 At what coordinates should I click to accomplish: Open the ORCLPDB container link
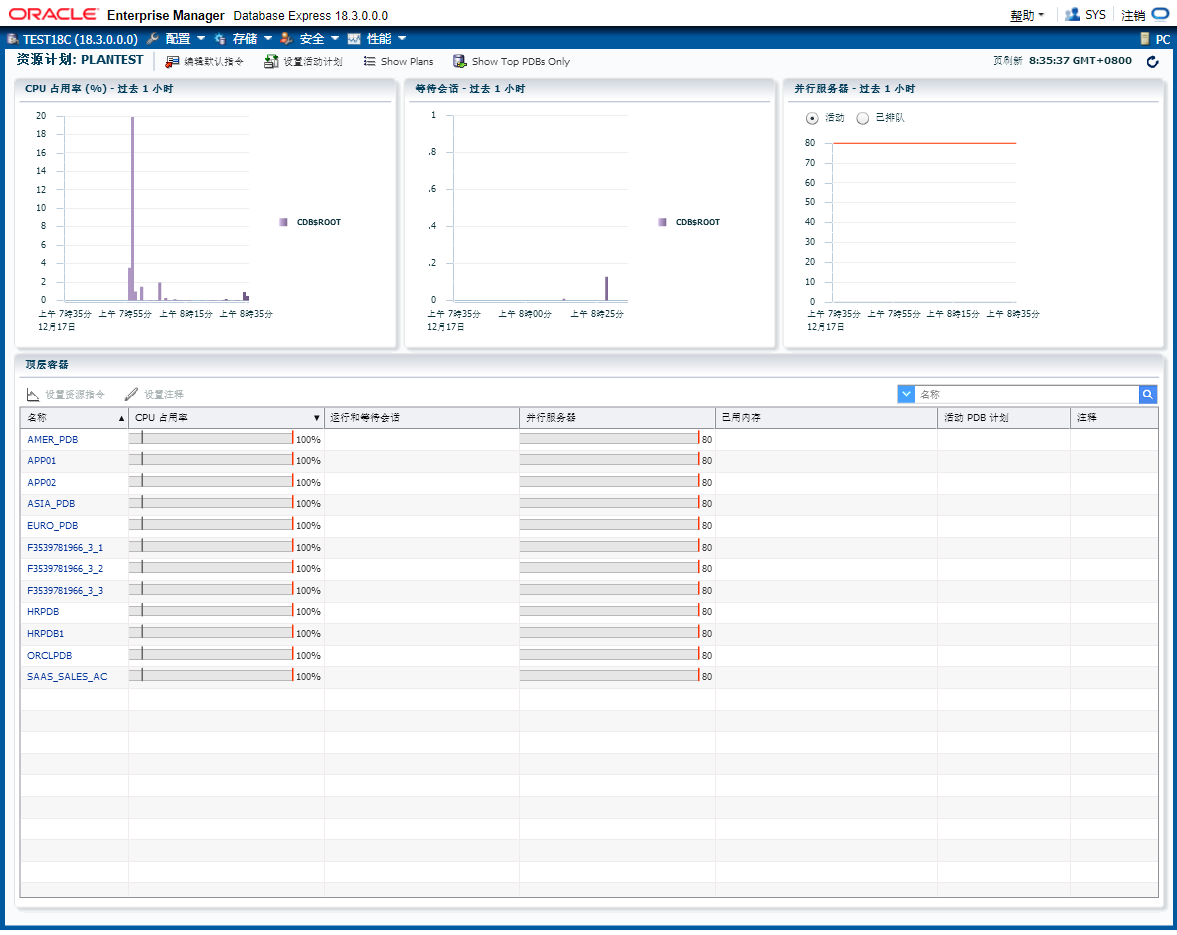pos(50,655)
